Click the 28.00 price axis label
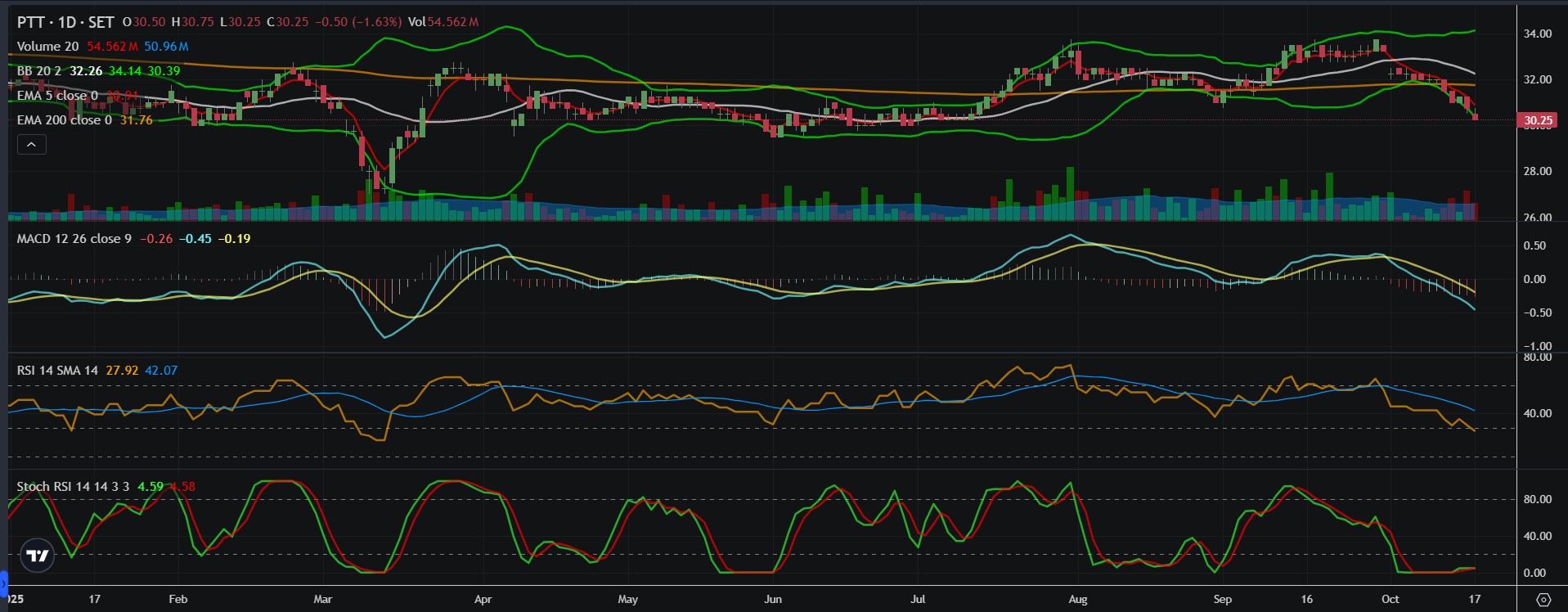The width and height of the screenshot is (1568, 612). pos(1538,171)
